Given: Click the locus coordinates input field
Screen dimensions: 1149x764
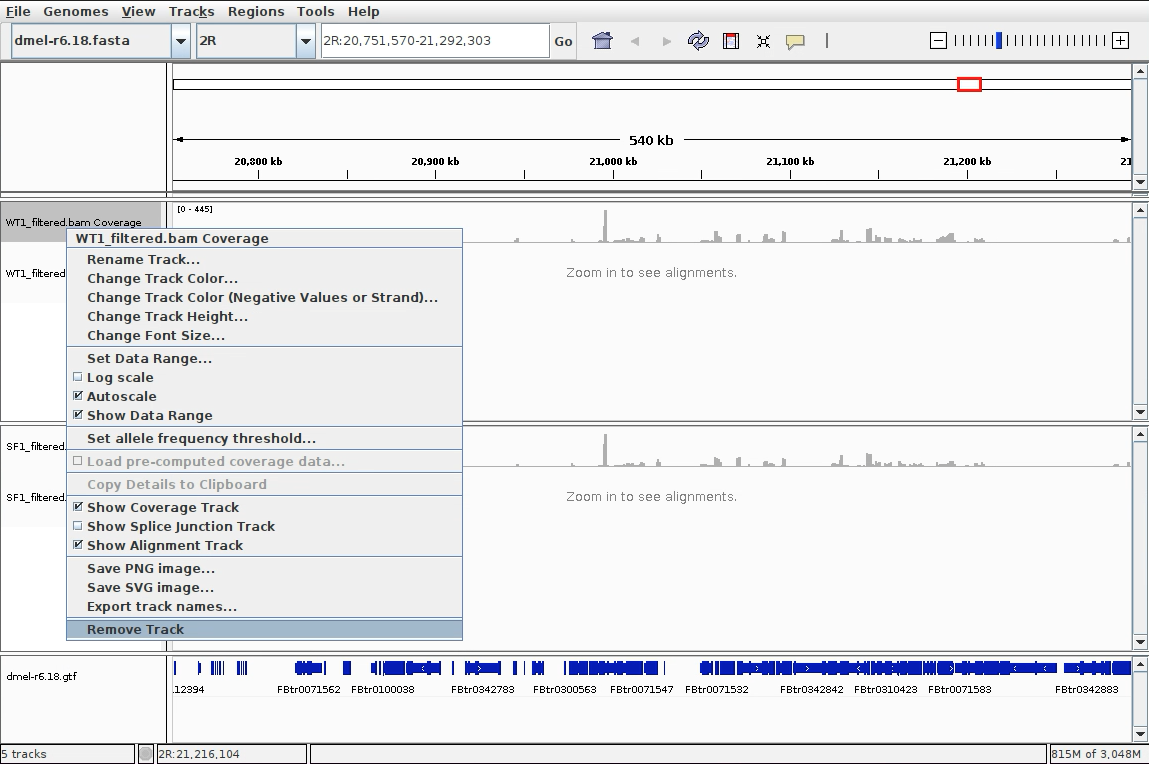Looking at the screenshot, I should click(x=434, y=41).
